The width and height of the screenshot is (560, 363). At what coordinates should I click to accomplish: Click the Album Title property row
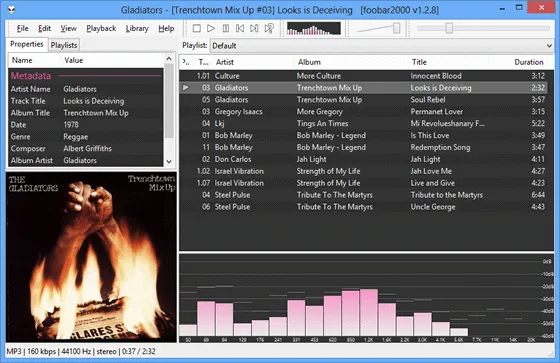coord(86,113)
